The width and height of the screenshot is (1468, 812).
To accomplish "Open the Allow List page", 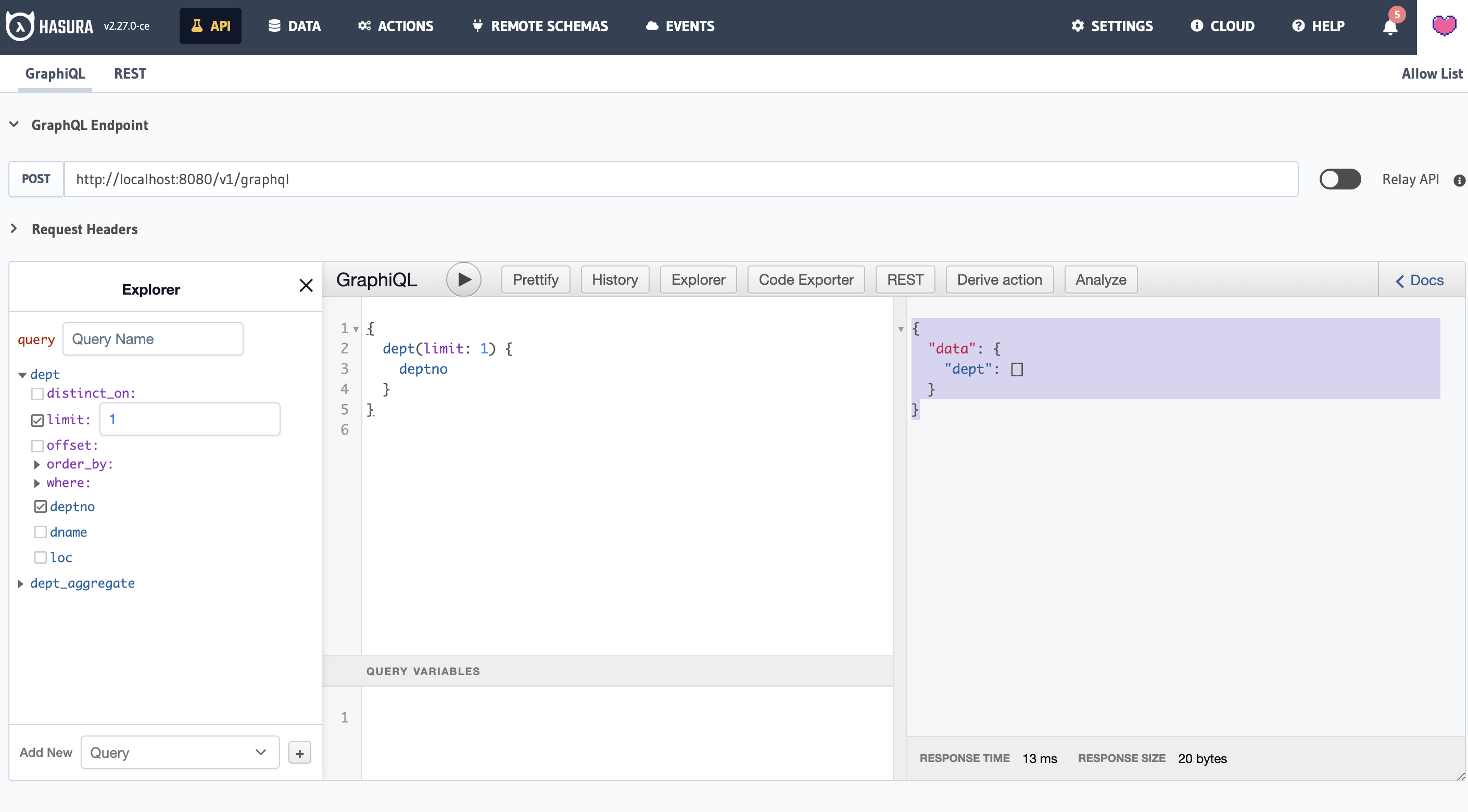I will pyautogui.click(x=1432, y=73).
